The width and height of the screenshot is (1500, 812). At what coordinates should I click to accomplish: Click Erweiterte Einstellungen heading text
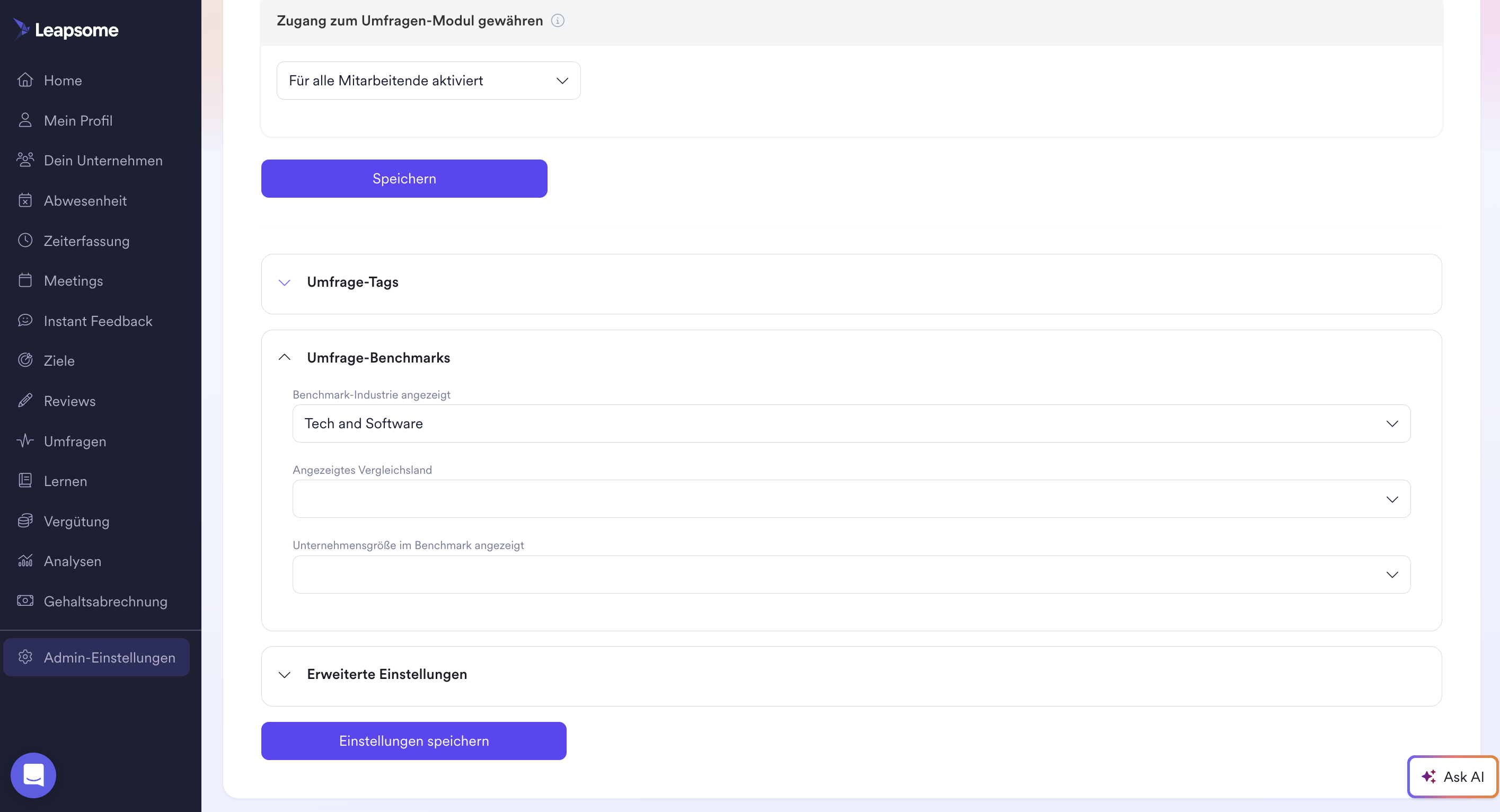[387, 674]
